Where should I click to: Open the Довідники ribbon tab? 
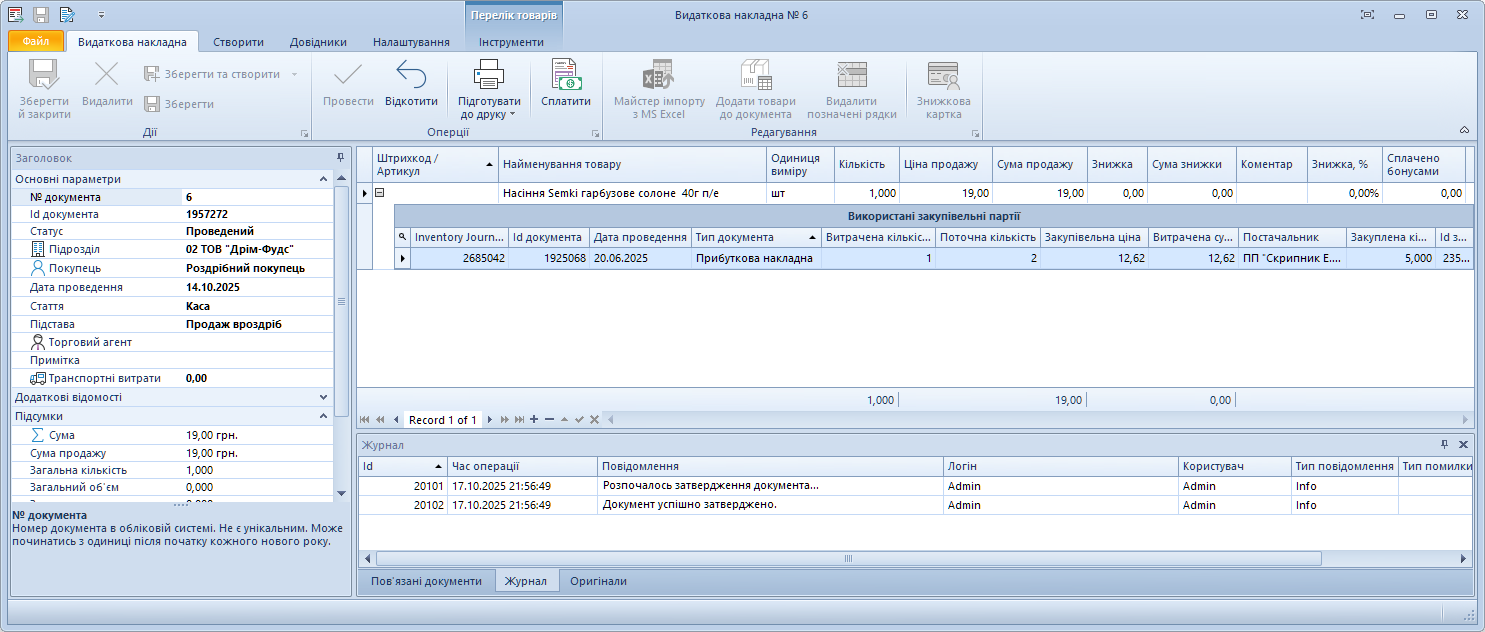[x=318, y=42]
